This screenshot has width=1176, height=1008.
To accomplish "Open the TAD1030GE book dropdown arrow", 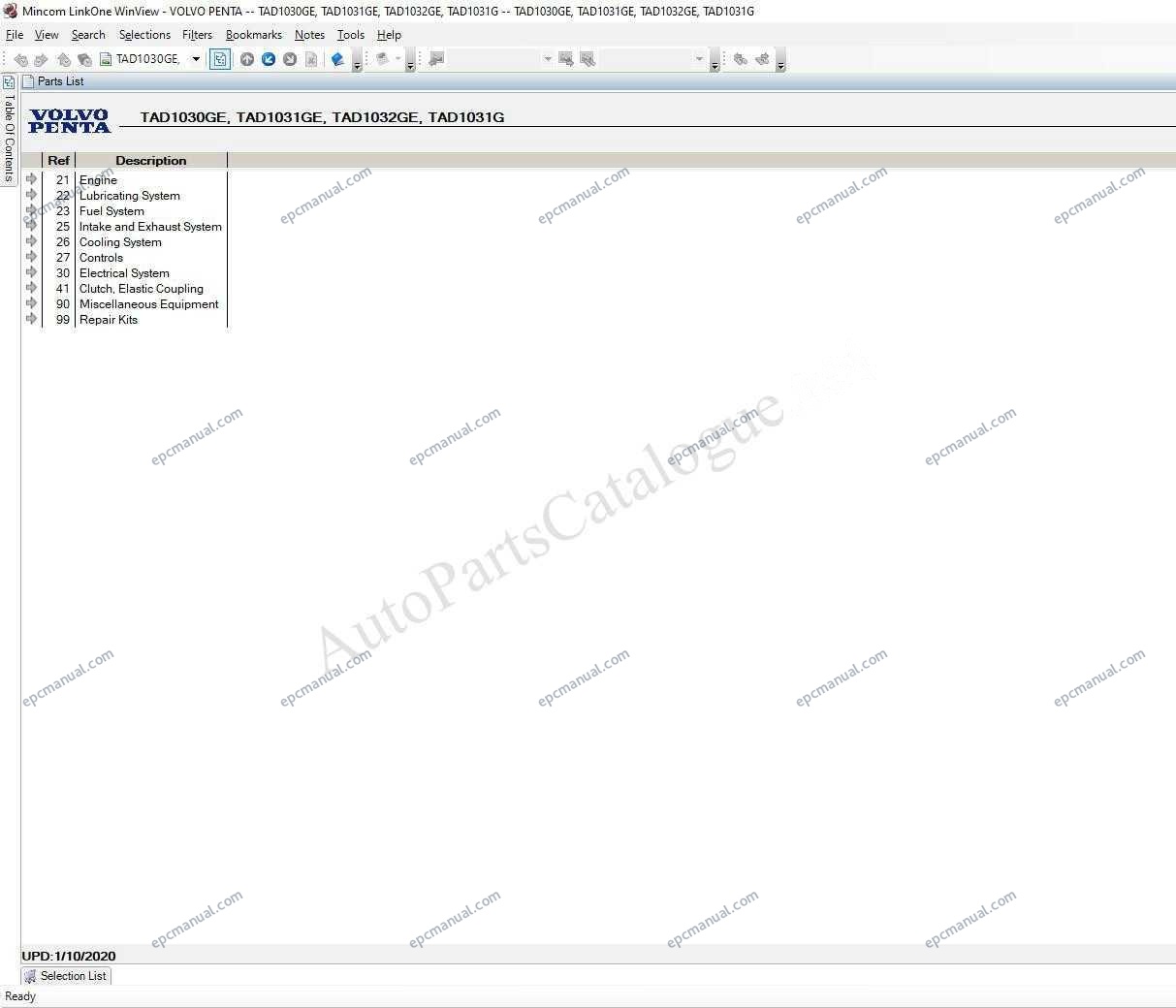I will pos(196,59).
